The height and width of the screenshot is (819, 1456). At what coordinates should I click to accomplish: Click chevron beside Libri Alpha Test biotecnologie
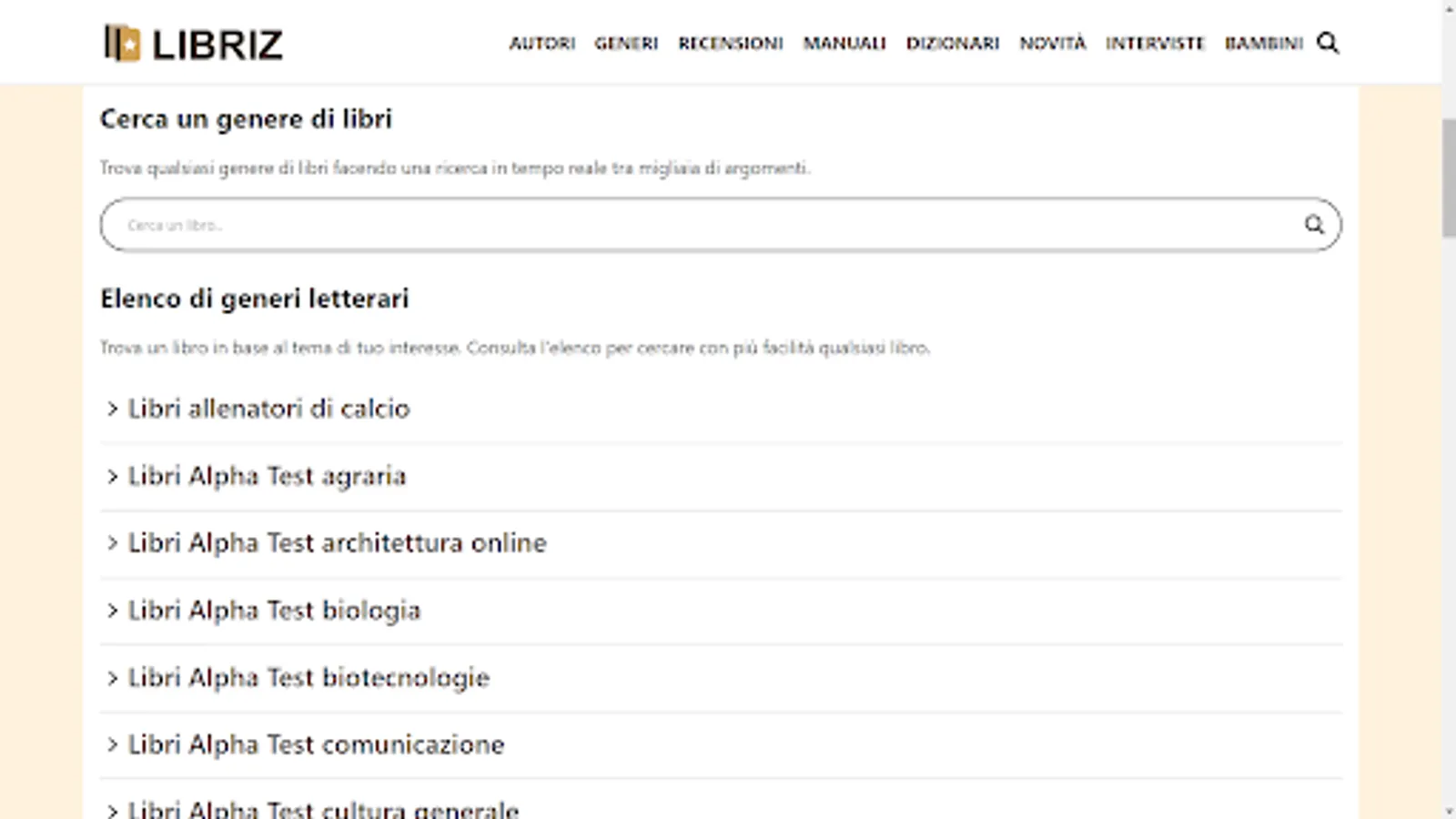(112, 678)
